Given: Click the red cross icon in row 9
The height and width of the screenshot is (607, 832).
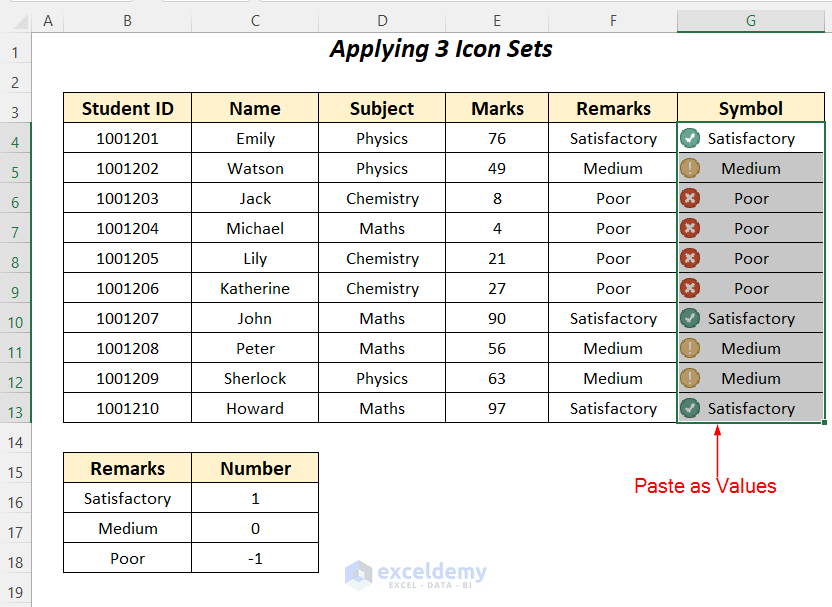Looking at the screenshot, I should pyautogui.click(x=689, y=288).
